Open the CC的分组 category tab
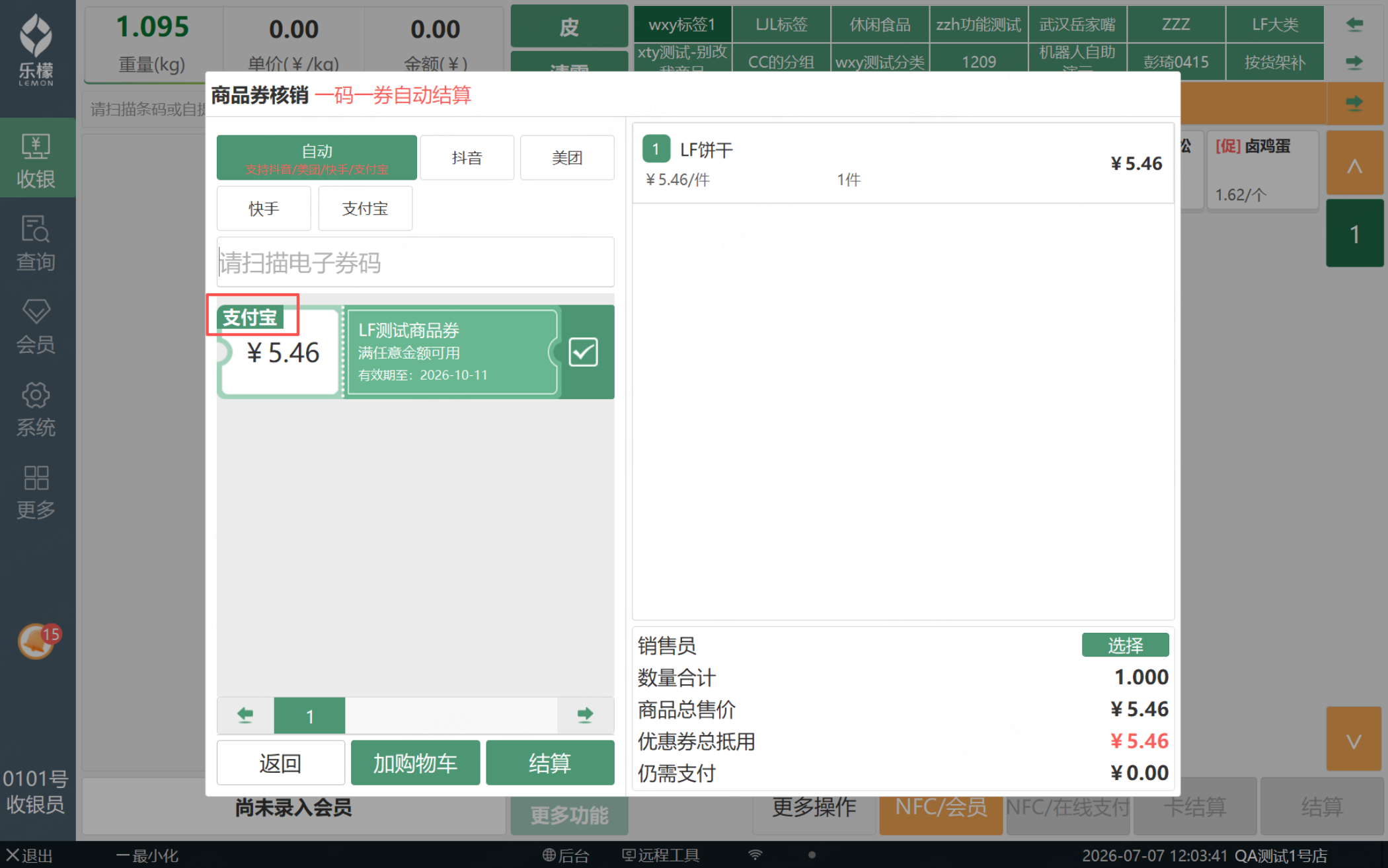Viewport: 1388px width, 868px height. tap(781, 62)
